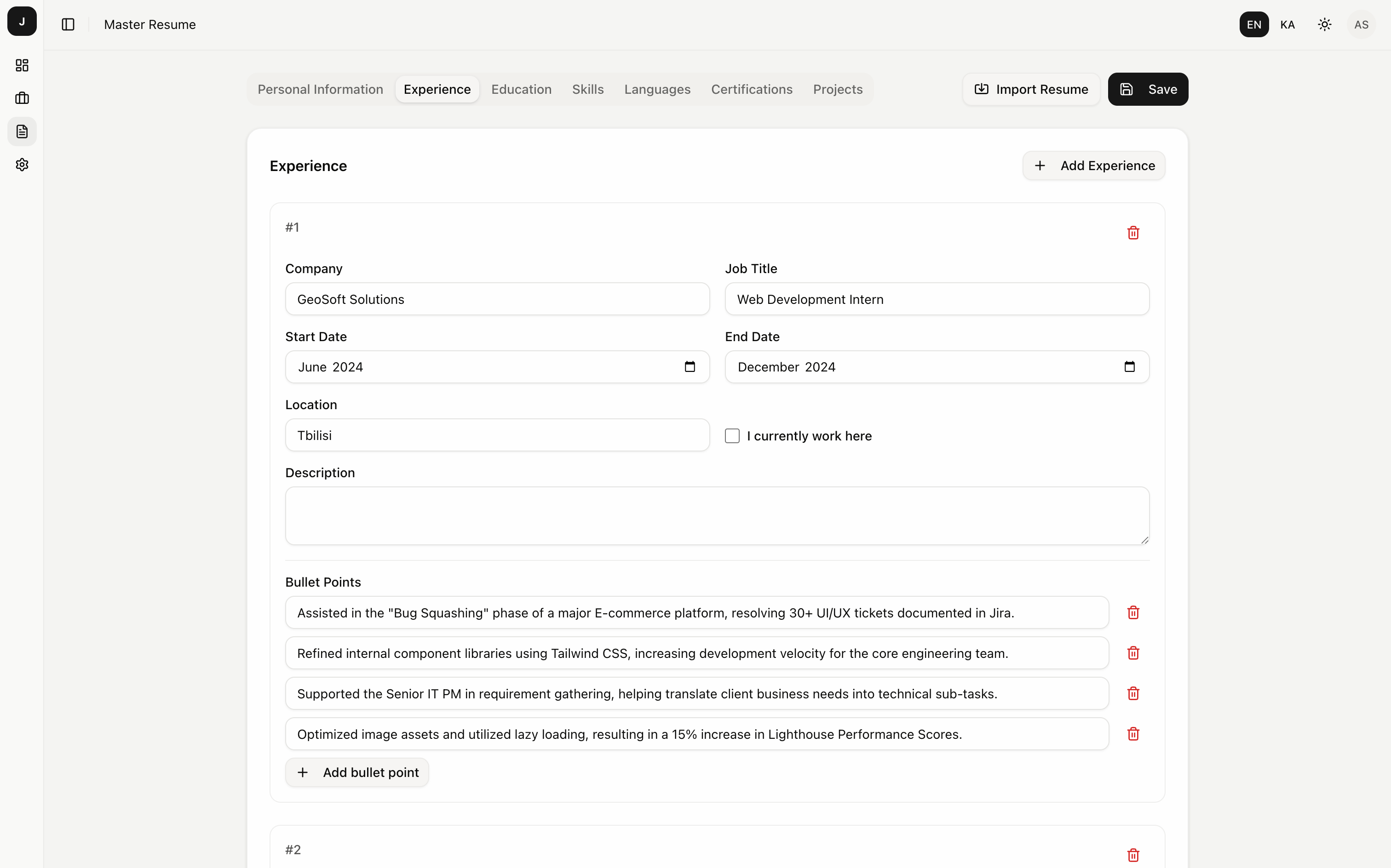Open the briefcase jobs icon in sidebar
Screen dimensions: 1391x868
point(22,98)
